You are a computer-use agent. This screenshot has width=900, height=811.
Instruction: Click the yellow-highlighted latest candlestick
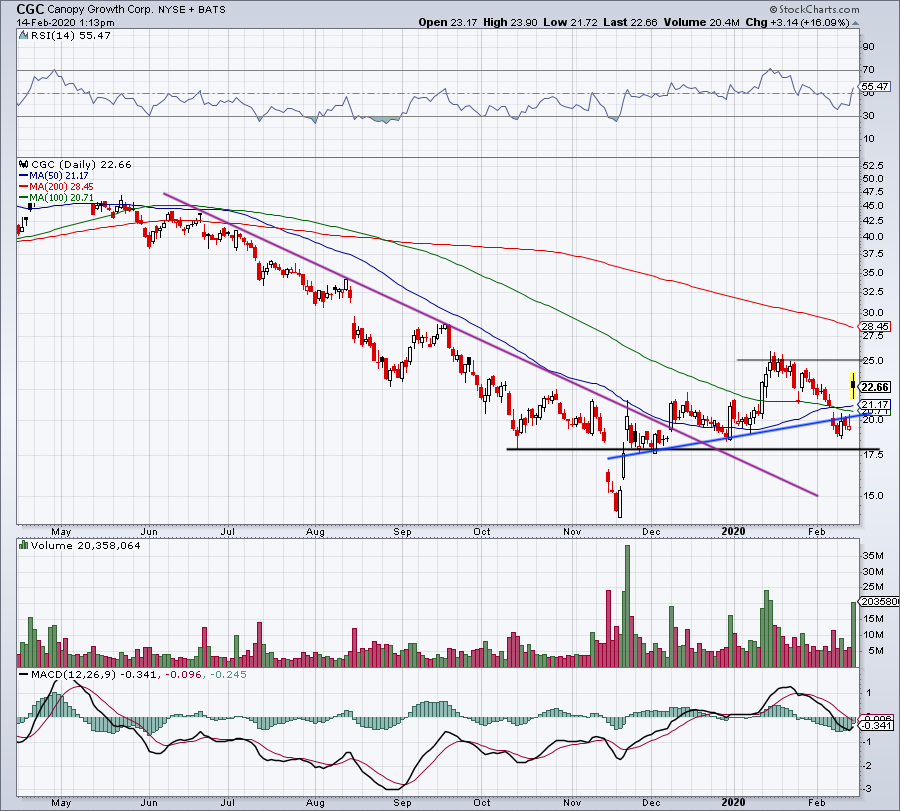(x=853, y=386)
